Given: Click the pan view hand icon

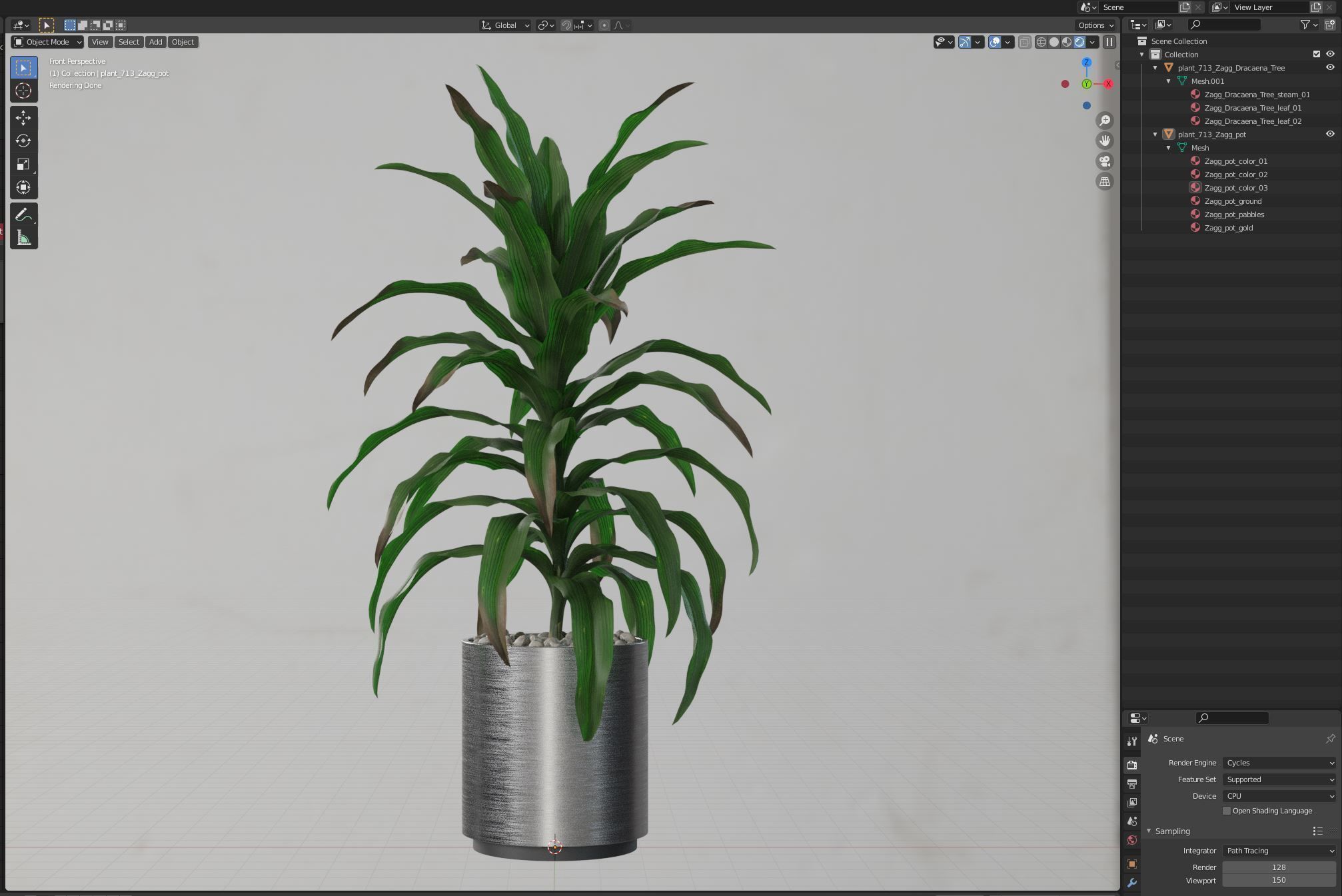Looking at the screenshot, I should pos(1105,141).
